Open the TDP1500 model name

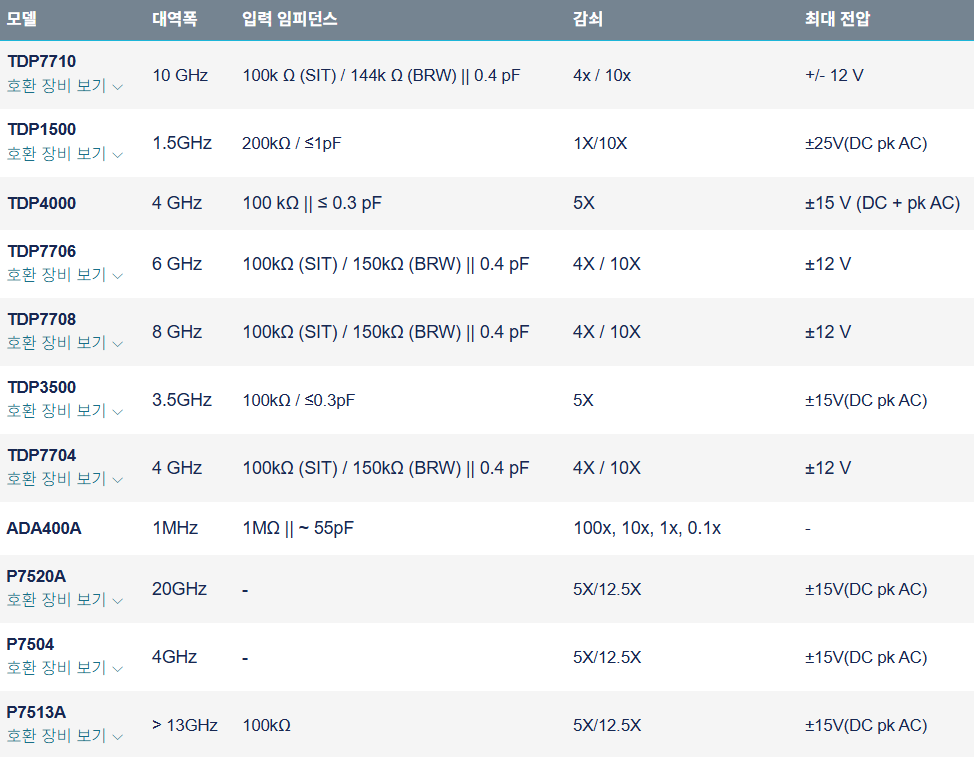[x=42, y=129]
